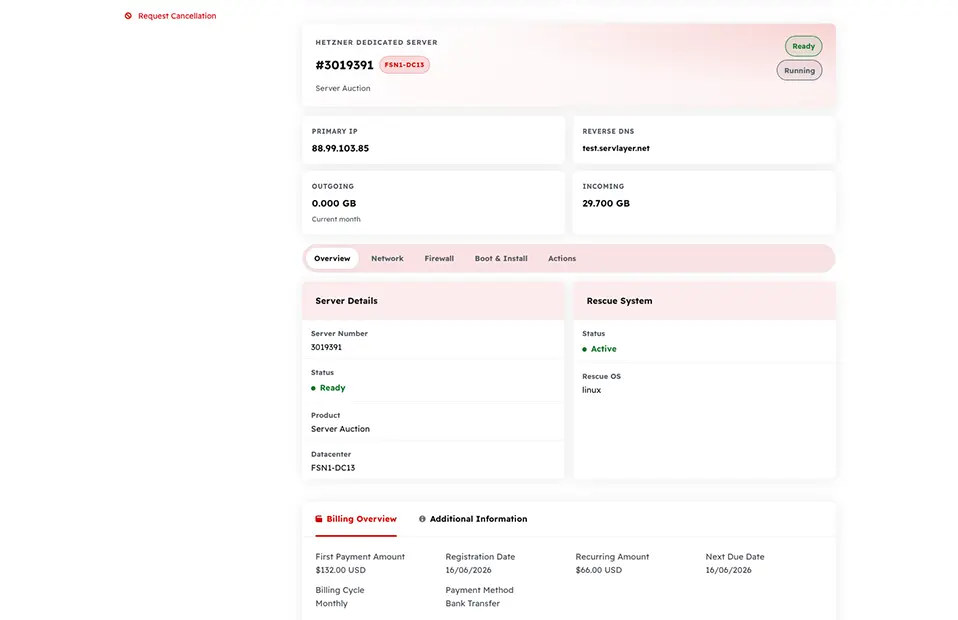
Task: Select reverse DNS test.servlayer.net
Action: tap(616, 148)
